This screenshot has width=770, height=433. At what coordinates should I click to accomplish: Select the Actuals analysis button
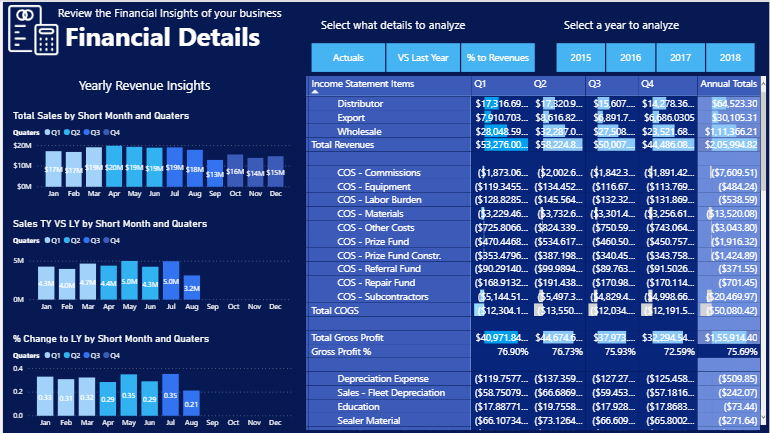click(x=348, y=58)
